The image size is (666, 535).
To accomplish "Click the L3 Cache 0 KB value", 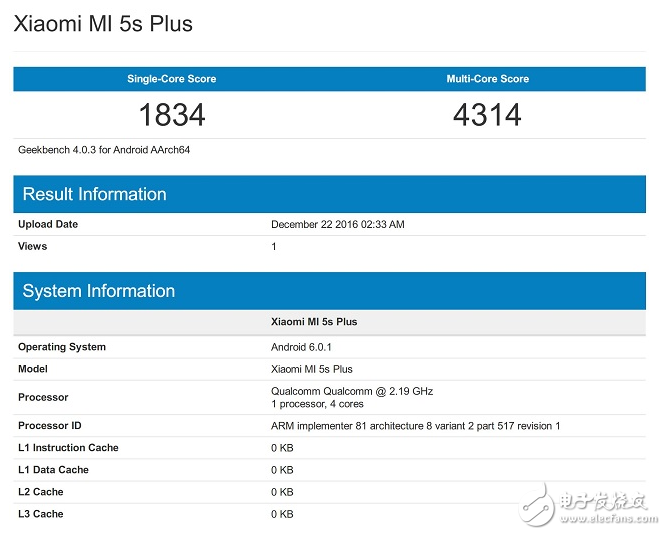I will (282, 514).
